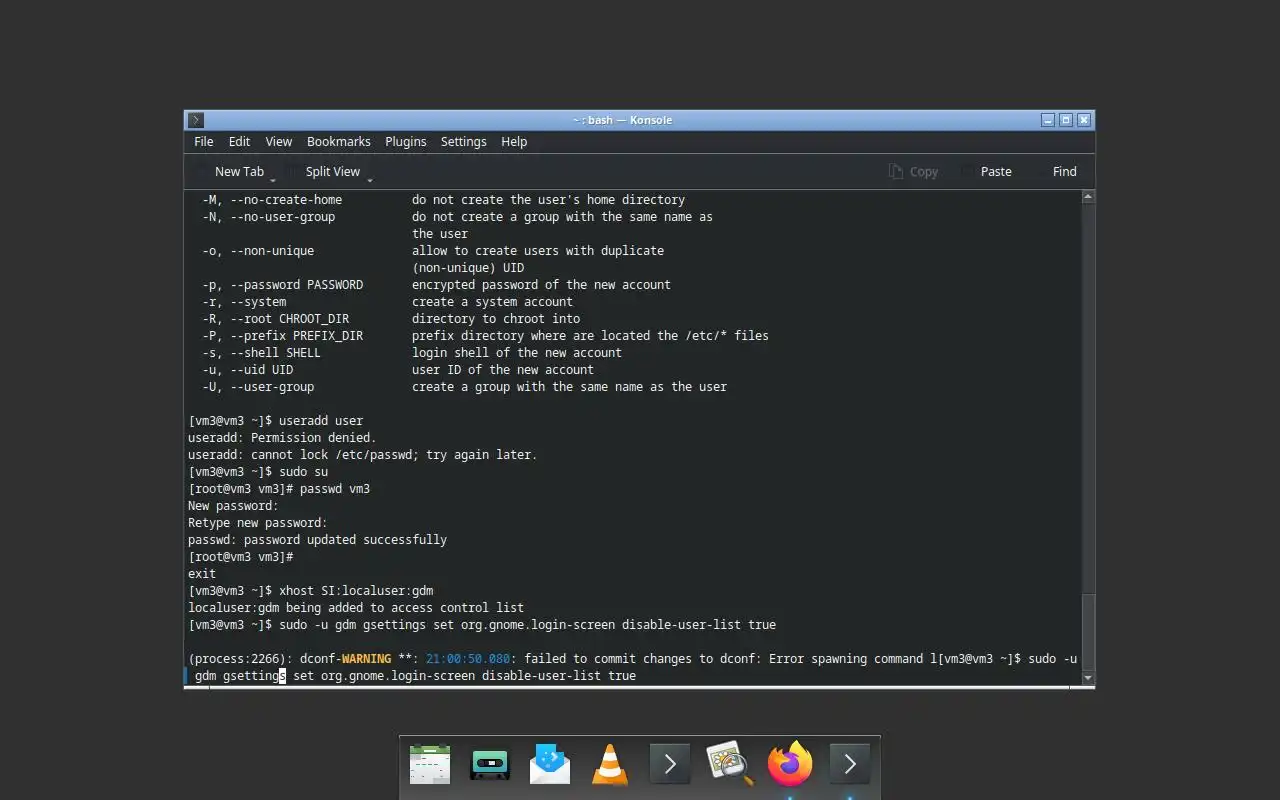Open the first terminal icon beside VLC in the dock
1280x800 pixels.
[x=670, y=765]
